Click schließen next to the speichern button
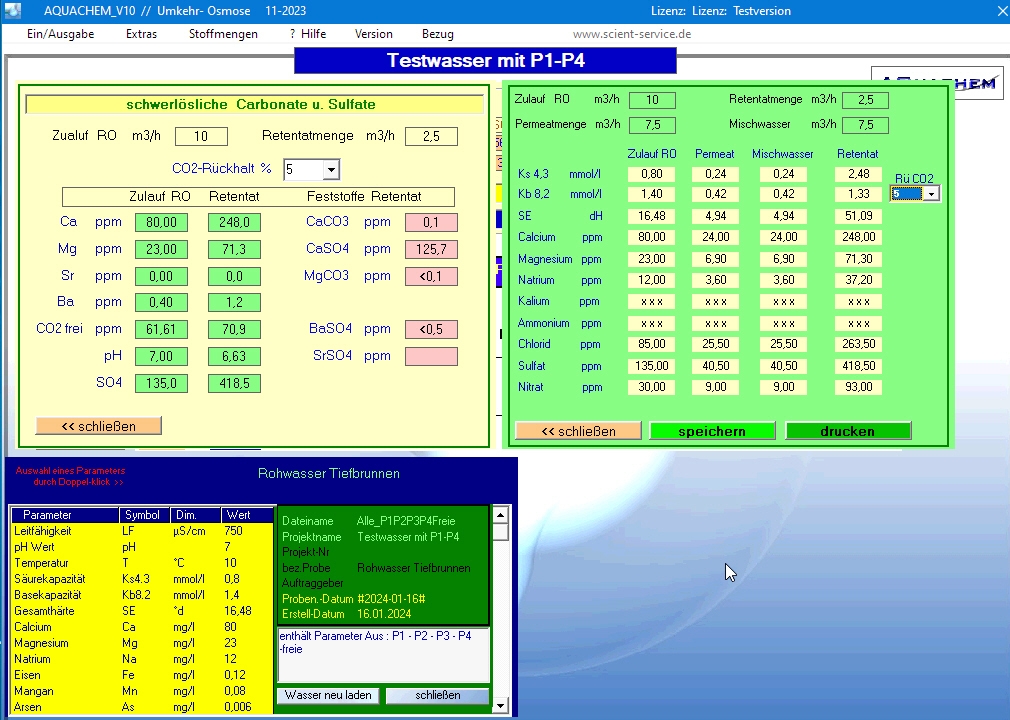 point(577,431)
